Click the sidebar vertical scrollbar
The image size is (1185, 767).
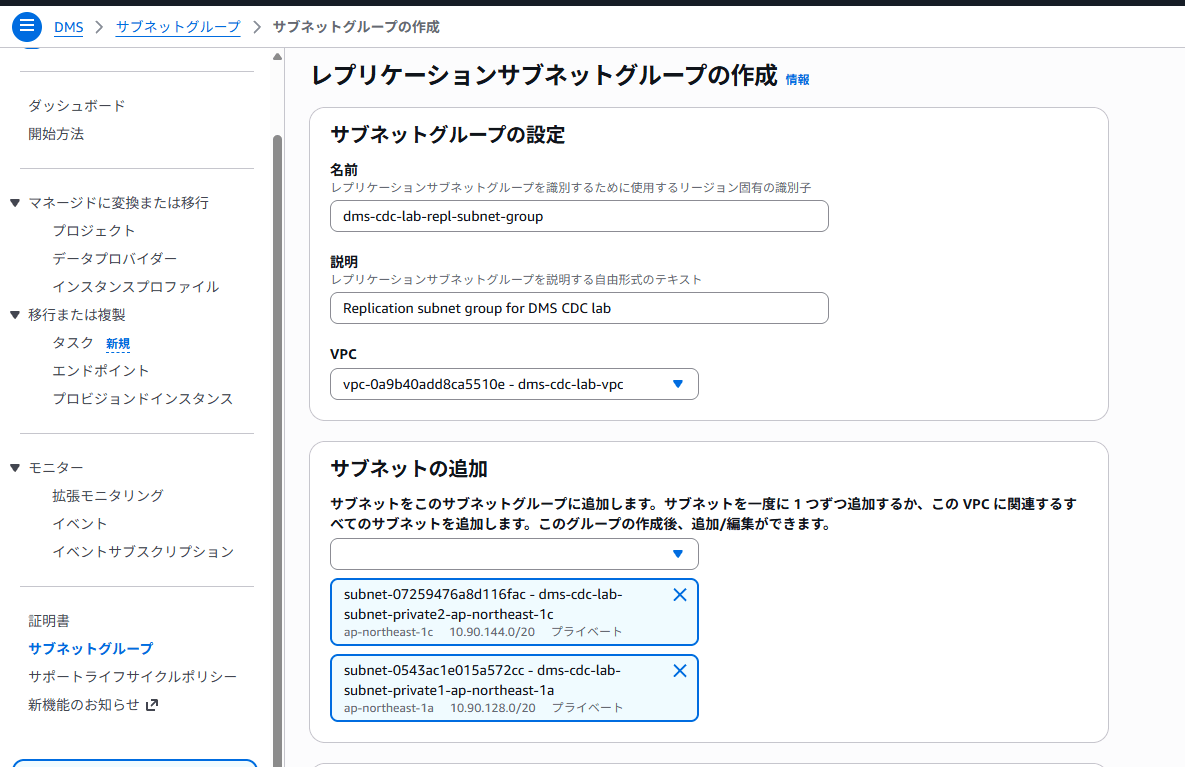(x=277, y=450)
